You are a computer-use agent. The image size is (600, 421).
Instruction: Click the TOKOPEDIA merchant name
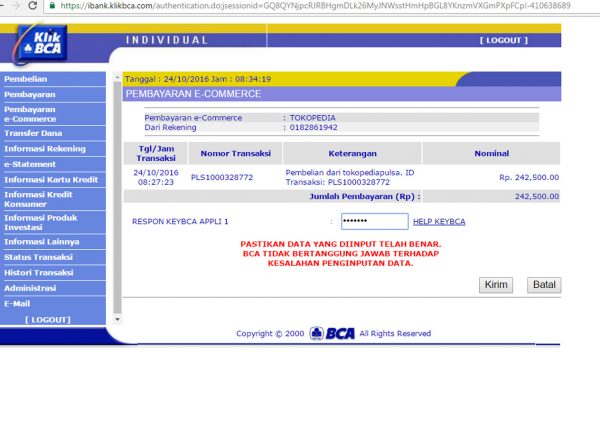tap(313, 118)
